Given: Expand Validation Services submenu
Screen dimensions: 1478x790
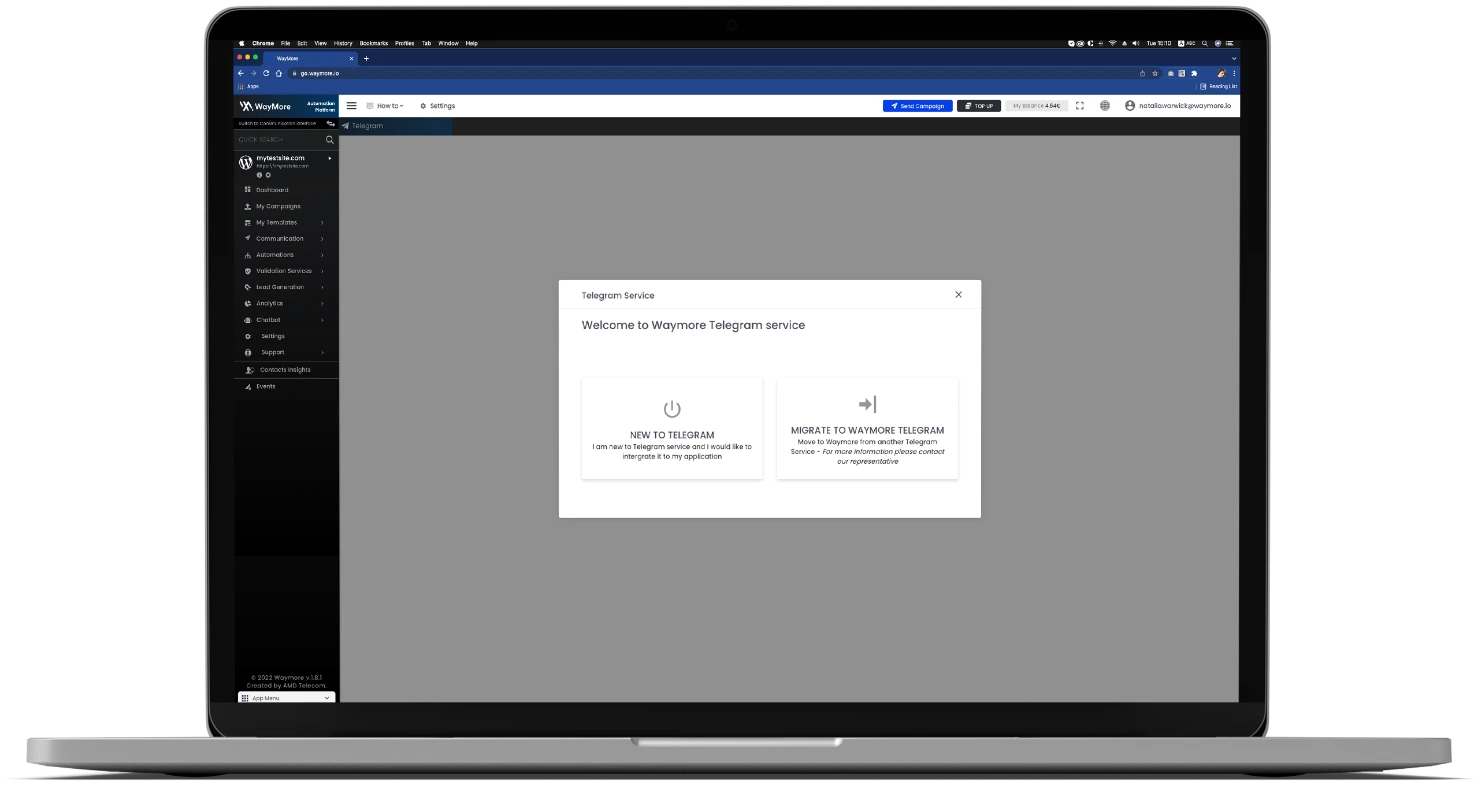Looking at the screenshot, I should coord(322,271).
